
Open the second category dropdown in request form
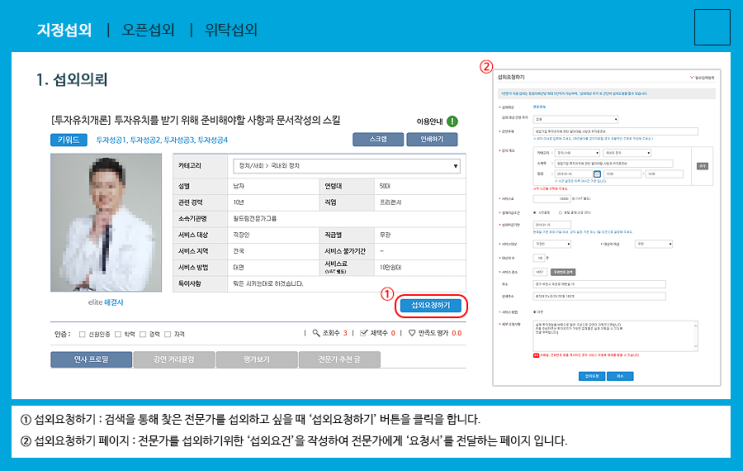tap(627, 153)
